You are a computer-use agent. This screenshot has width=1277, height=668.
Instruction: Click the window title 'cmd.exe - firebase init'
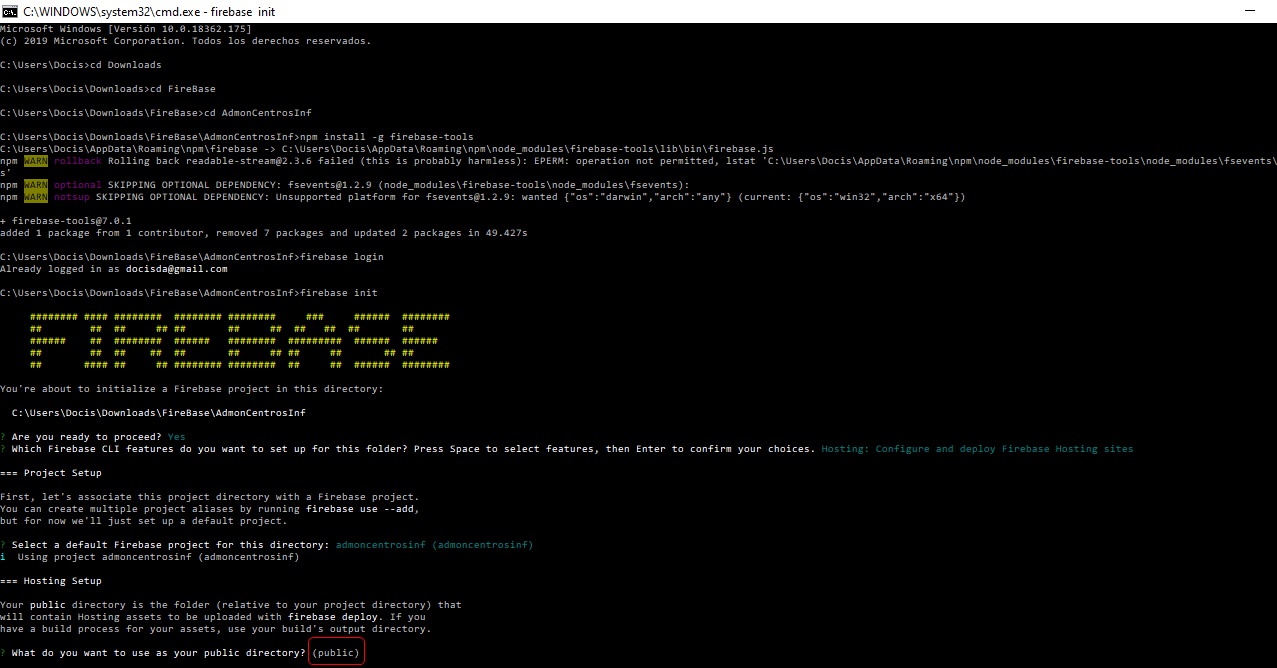point(150,11)
